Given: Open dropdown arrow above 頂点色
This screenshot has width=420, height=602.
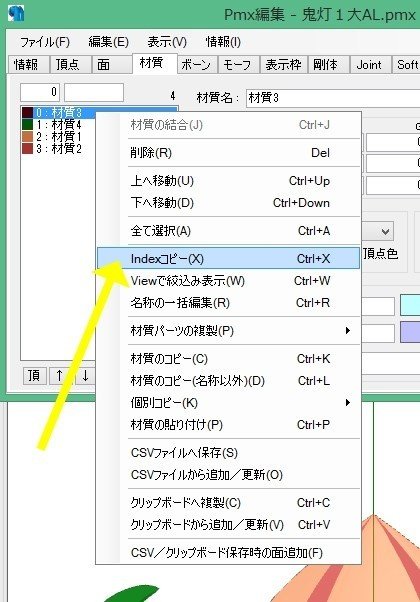Looking at the screenshot, I should (x=385, y=232).
